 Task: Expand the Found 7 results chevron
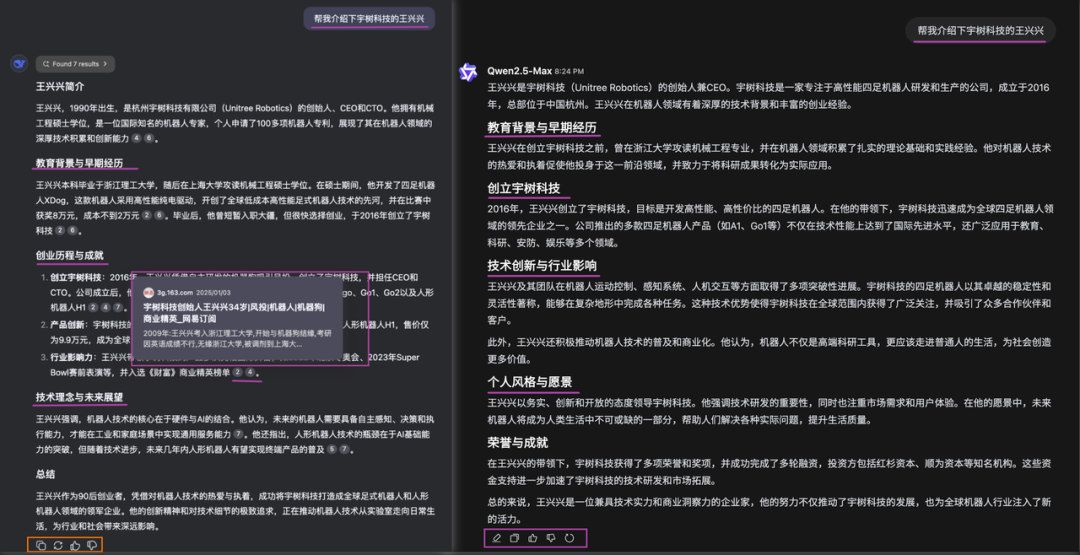coord(105,64)
